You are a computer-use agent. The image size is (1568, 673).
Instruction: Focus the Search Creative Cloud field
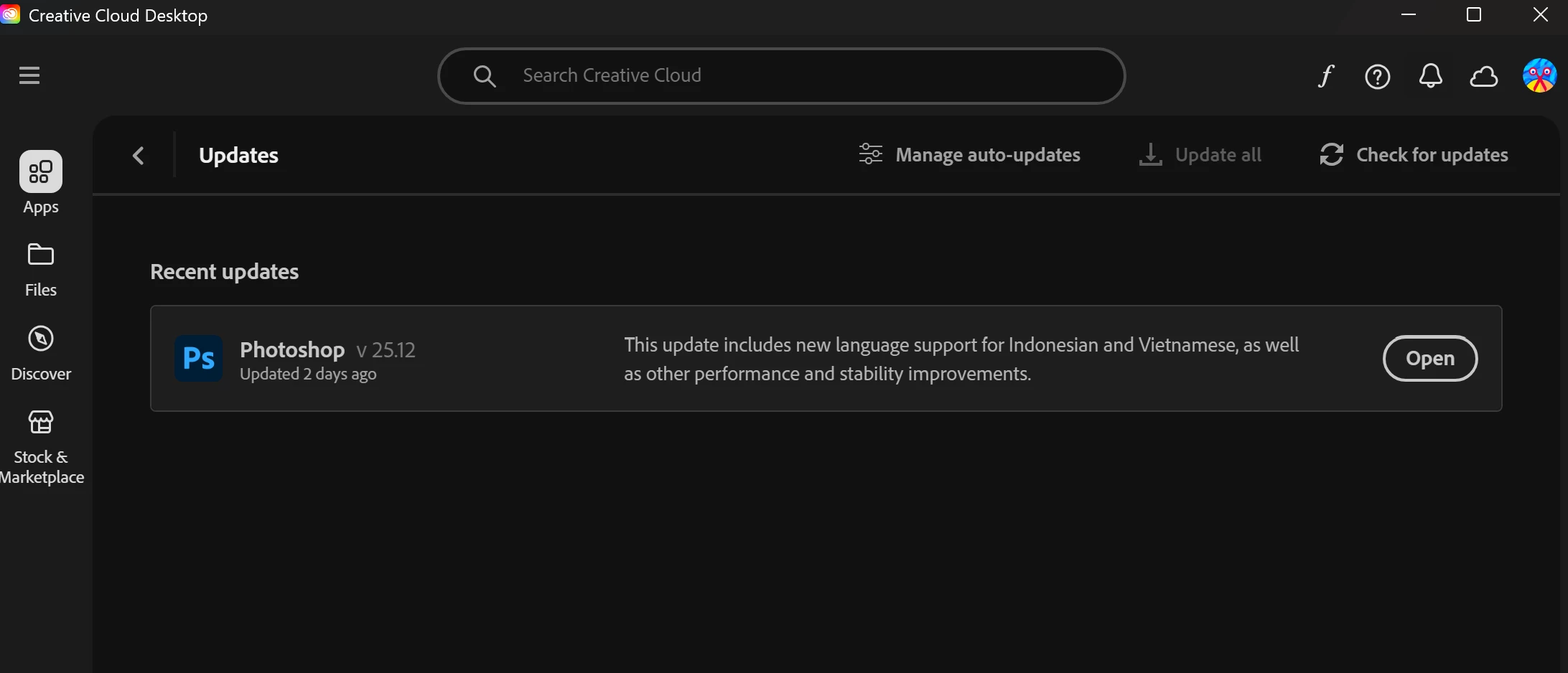click(781, 76)
